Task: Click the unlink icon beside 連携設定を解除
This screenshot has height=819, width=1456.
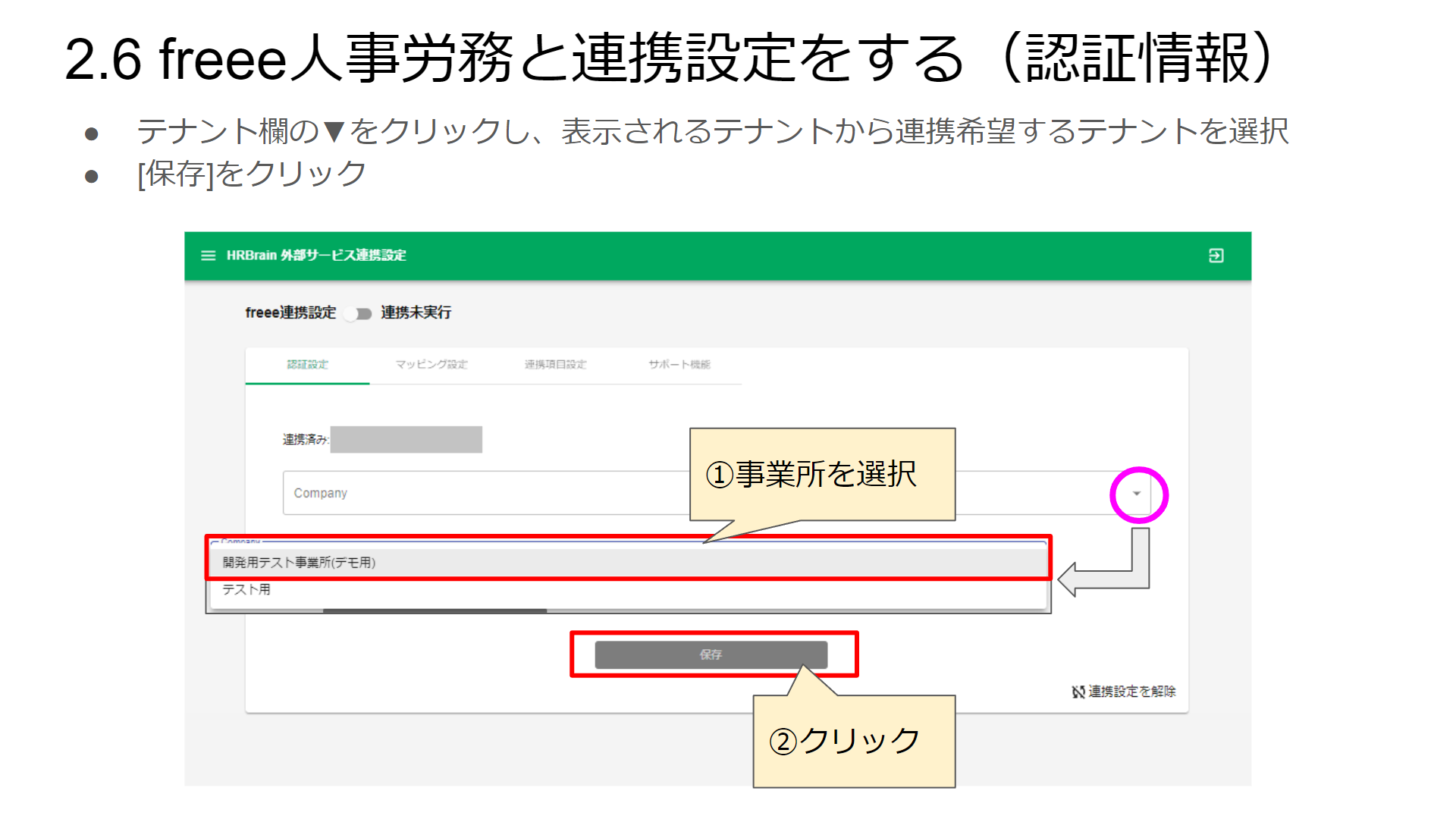Action: (1078, 692)
